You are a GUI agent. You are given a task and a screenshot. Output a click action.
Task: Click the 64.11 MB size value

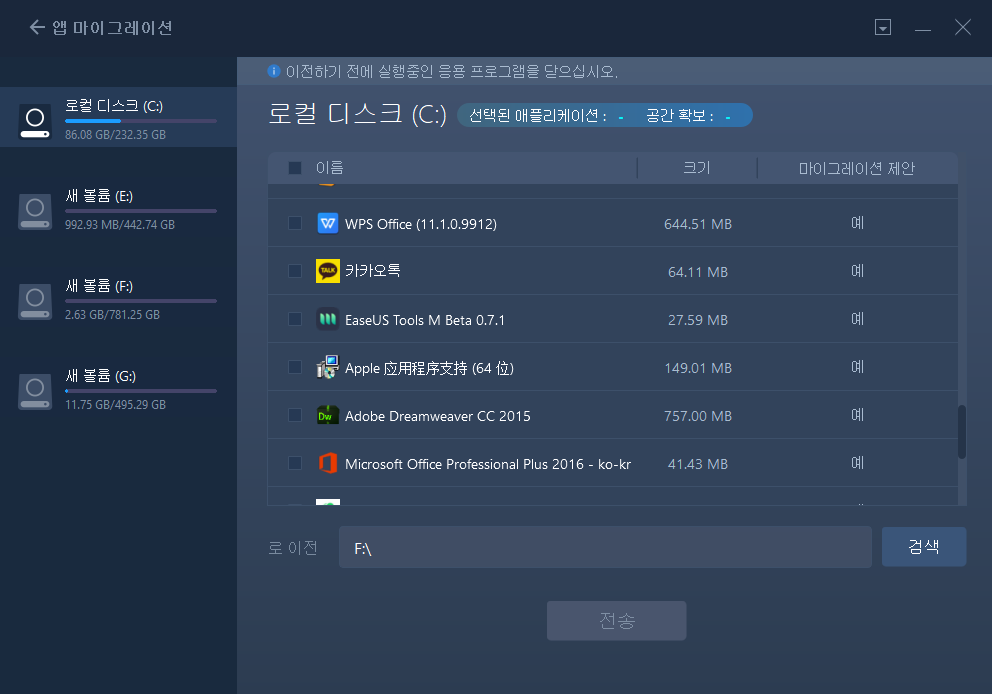(697, 272)
